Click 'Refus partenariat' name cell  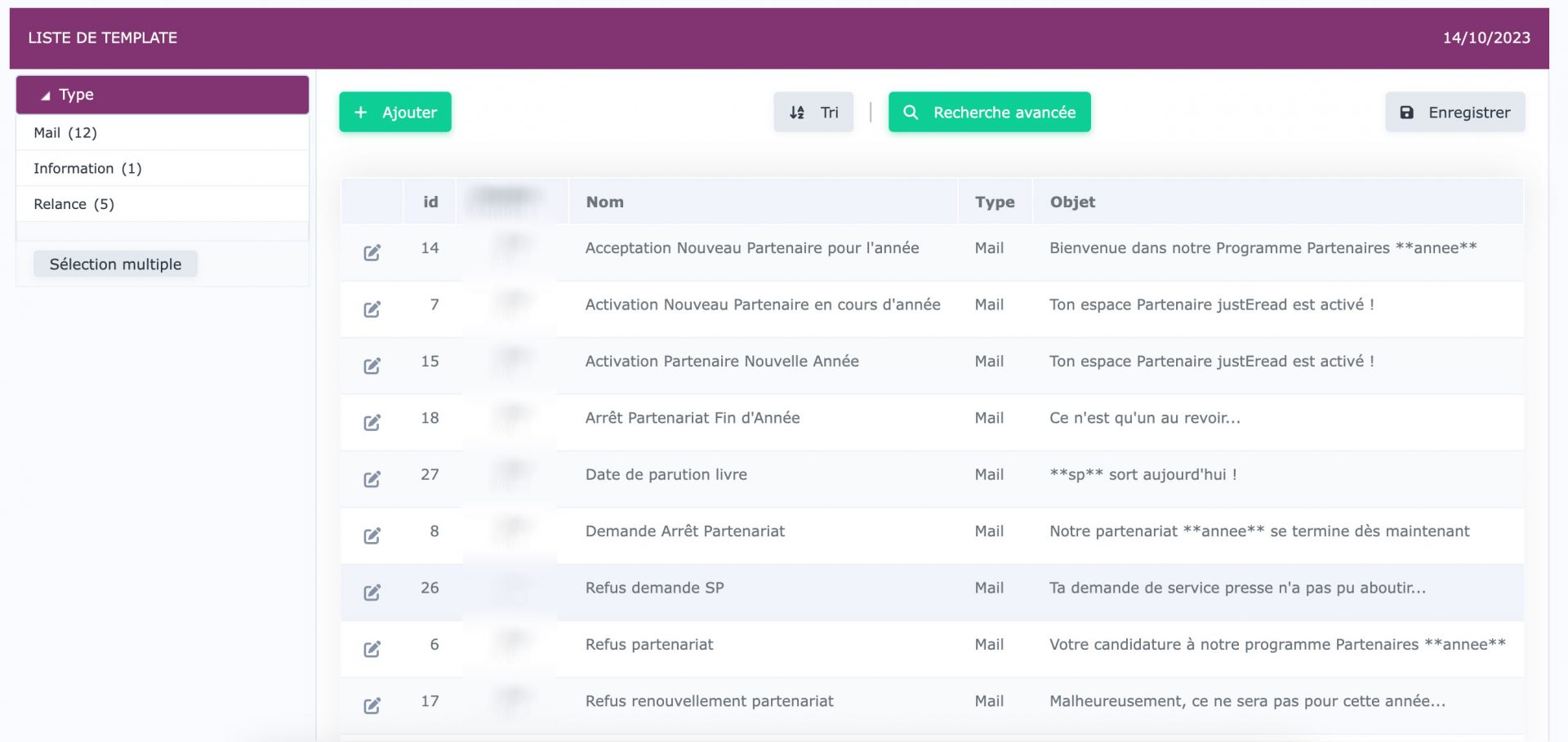click(x=649, y=645)
